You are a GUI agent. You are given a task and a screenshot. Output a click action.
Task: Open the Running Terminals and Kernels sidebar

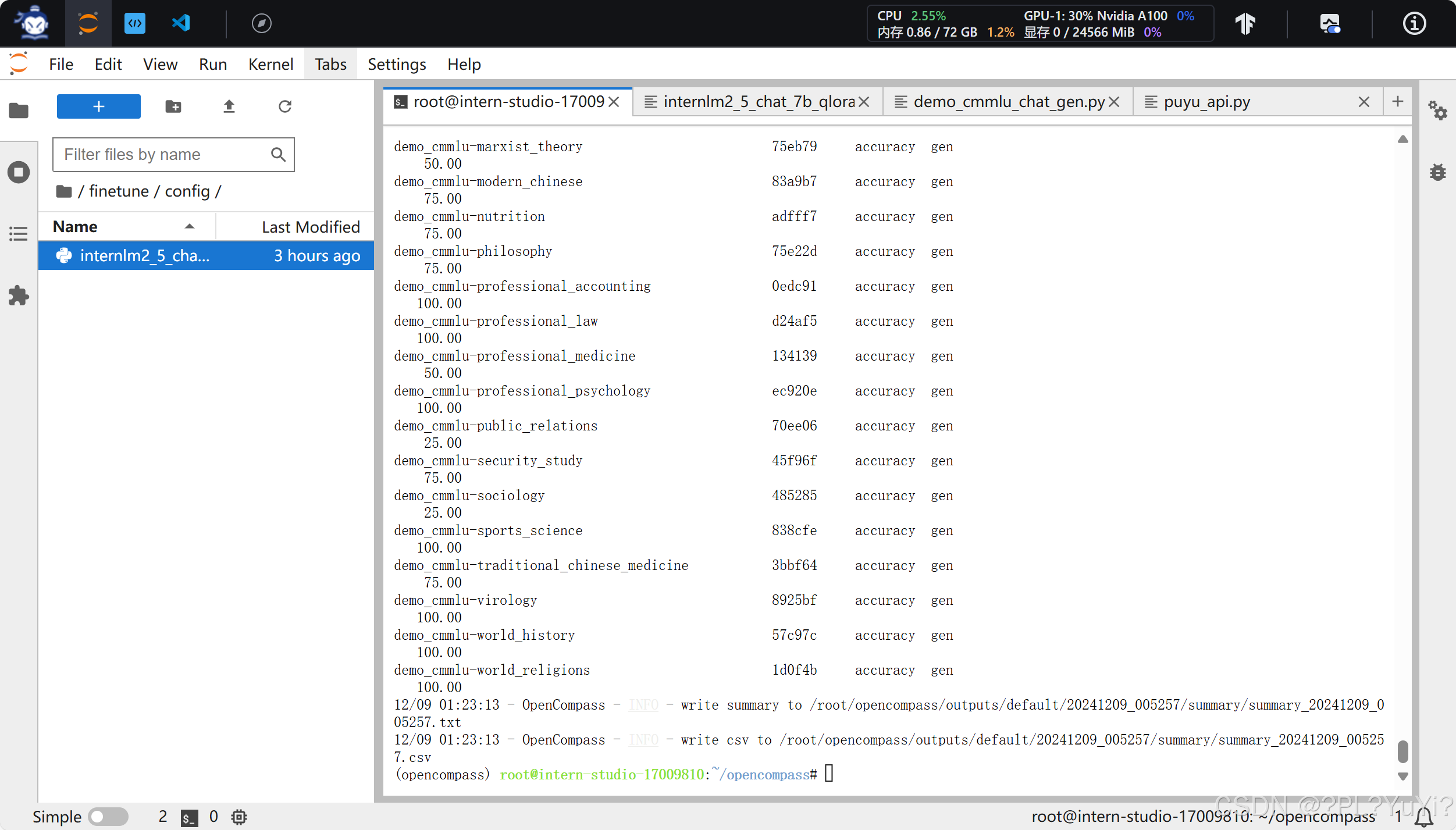point(19,172)
